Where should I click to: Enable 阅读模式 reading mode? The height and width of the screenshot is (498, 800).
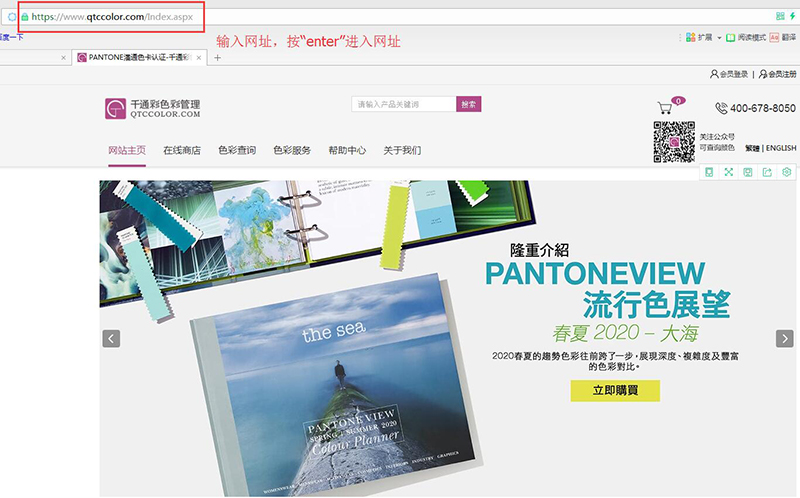[x=746, y=37]
